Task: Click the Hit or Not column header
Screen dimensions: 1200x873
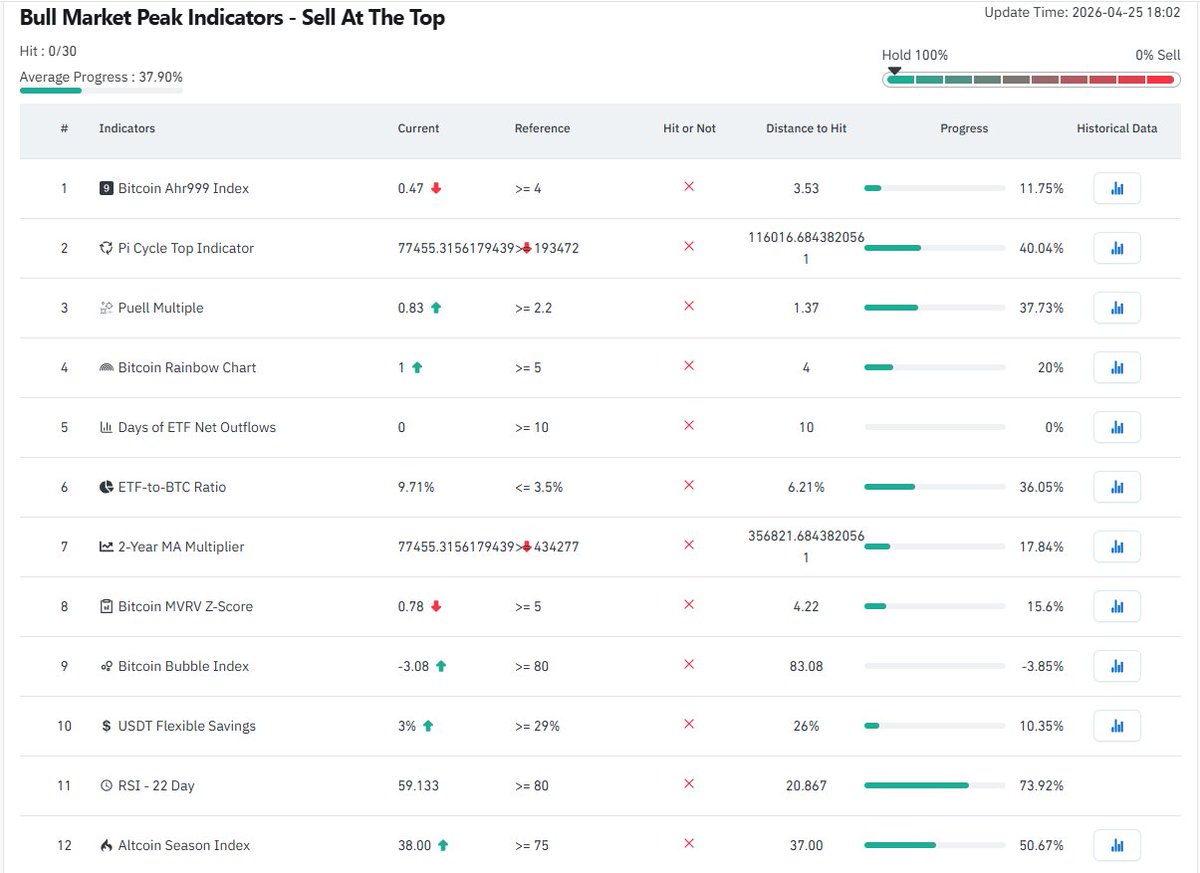Action: 689,128
